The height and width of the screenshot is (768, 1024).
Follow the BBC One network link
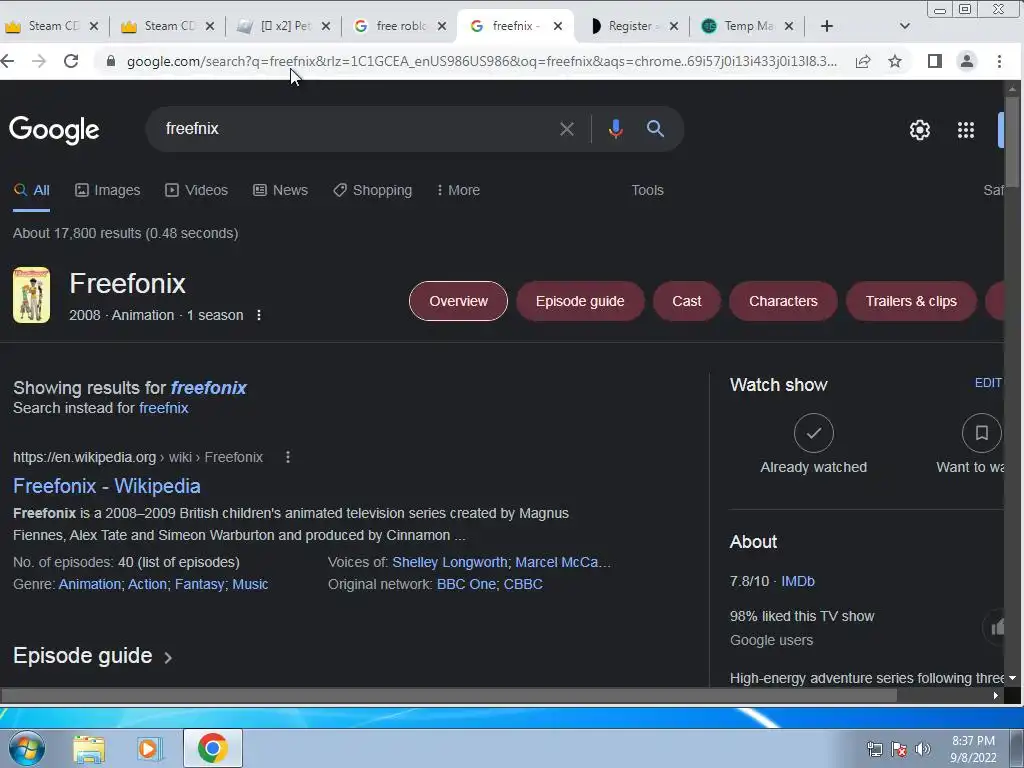[x=466, y=584]
